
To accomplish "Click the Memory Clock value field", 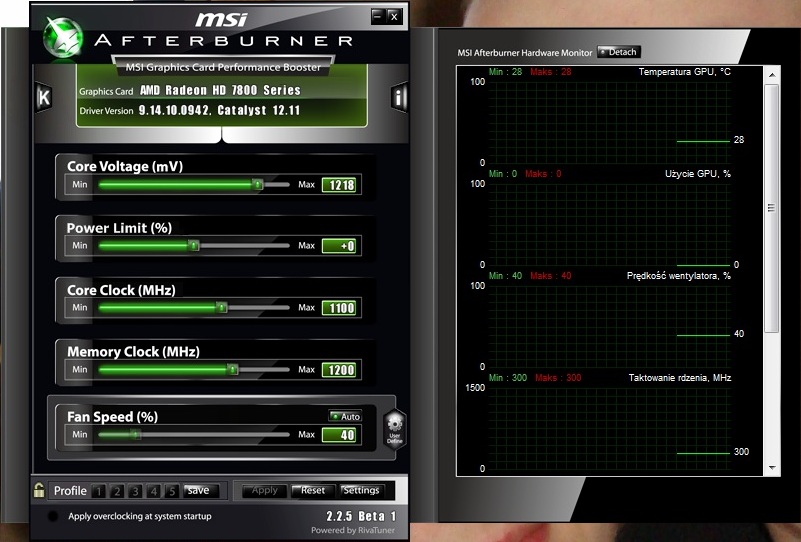I will coord(339,370).
